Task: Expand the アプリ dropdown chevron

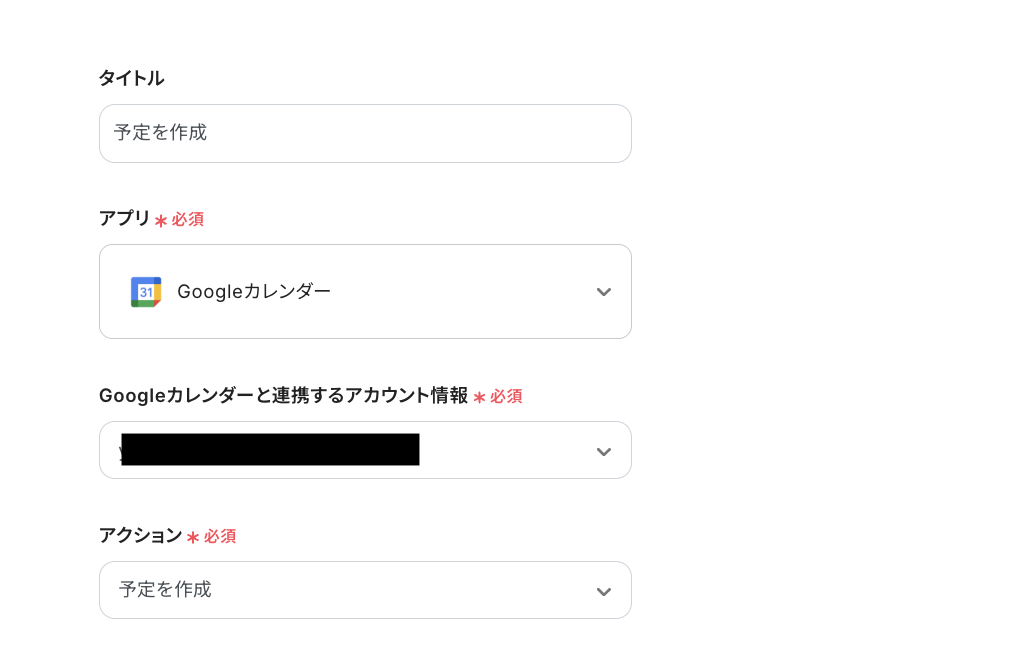Action: (x=603, y=292)
